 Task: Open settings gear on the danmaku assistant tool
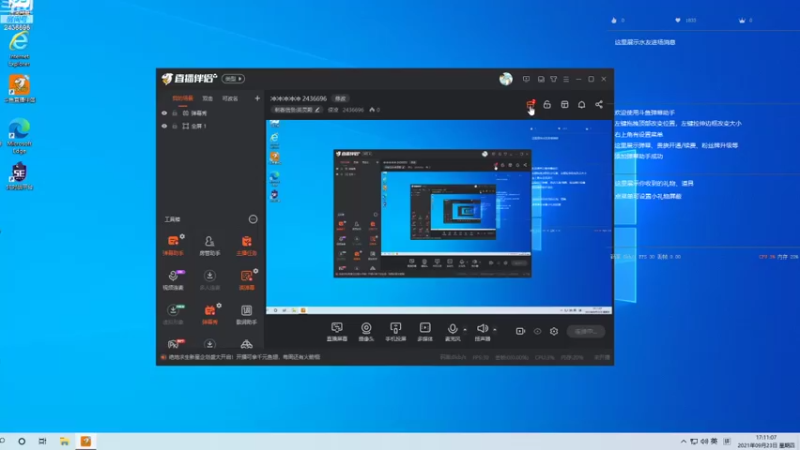tap(182, 237)
